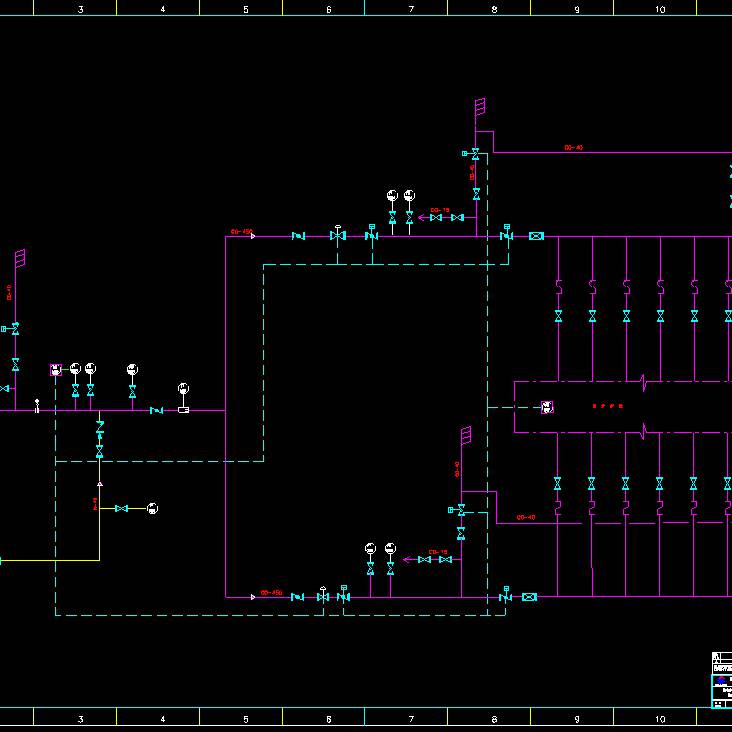
Task: Click the handwheel valve on upper pipeline
Action: pyautogui.click(x=338, y=235)
